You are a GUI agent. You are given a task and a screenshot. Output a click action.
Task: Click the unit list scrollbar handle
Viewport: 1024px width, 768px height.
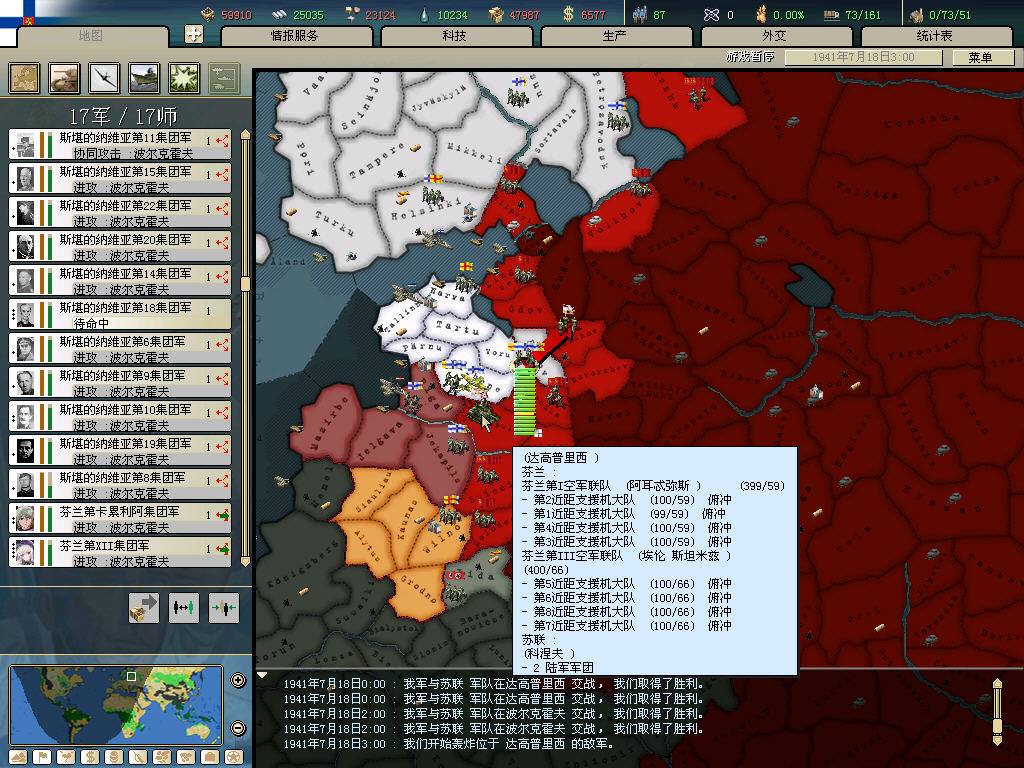245,283
